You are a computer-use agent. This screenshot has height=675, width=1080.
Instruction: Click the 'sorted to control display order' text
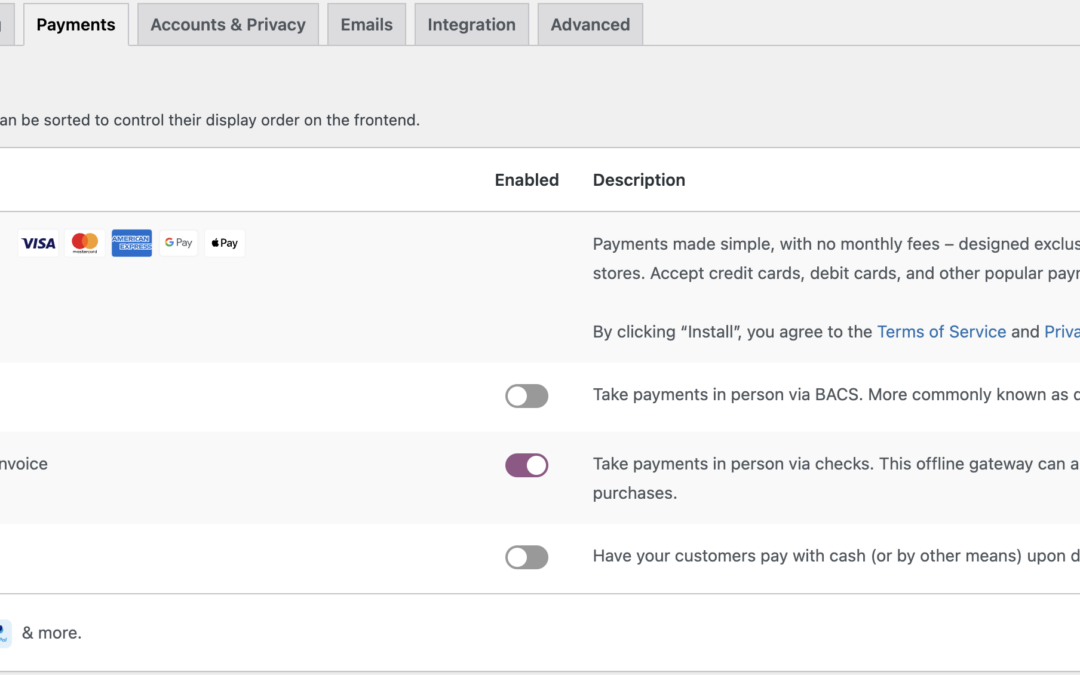pyautogui.click(x=210, y=120)
